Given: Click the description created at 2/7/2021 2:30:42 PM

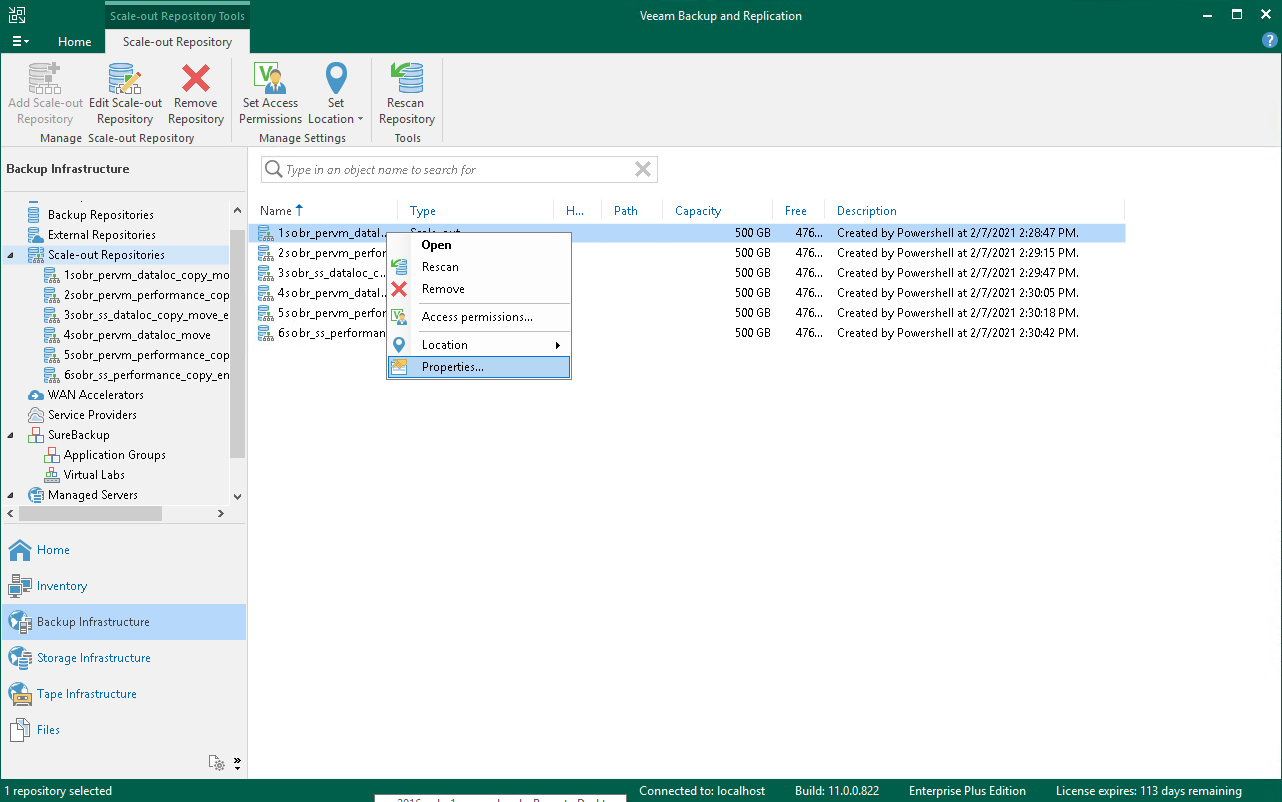Looking at the screenshot, I should click(x=958, y=333).
